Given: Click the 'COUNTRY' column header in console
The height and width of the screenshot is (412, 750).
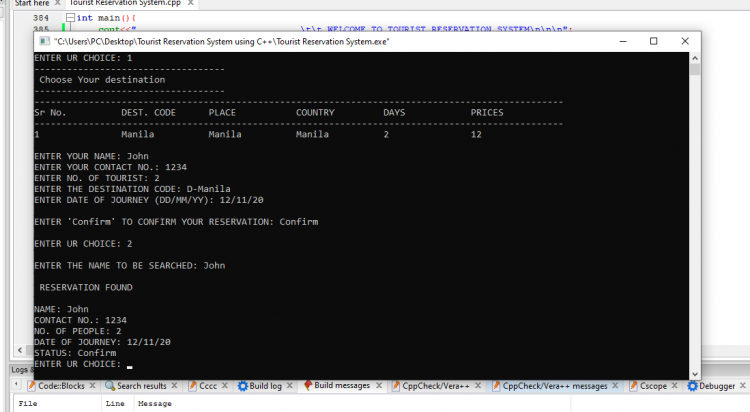Looking at the screenshot, I should click(315, 112).
